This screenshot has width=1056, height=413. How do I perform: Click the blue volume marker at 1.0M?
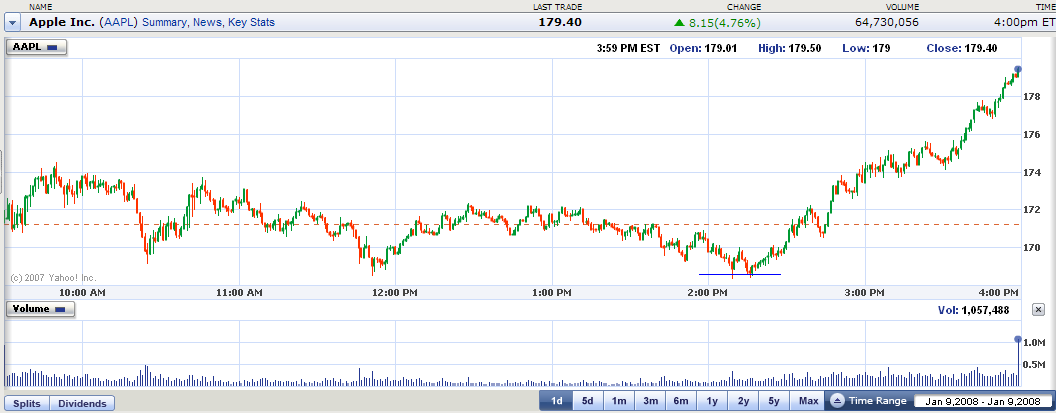1018,340
